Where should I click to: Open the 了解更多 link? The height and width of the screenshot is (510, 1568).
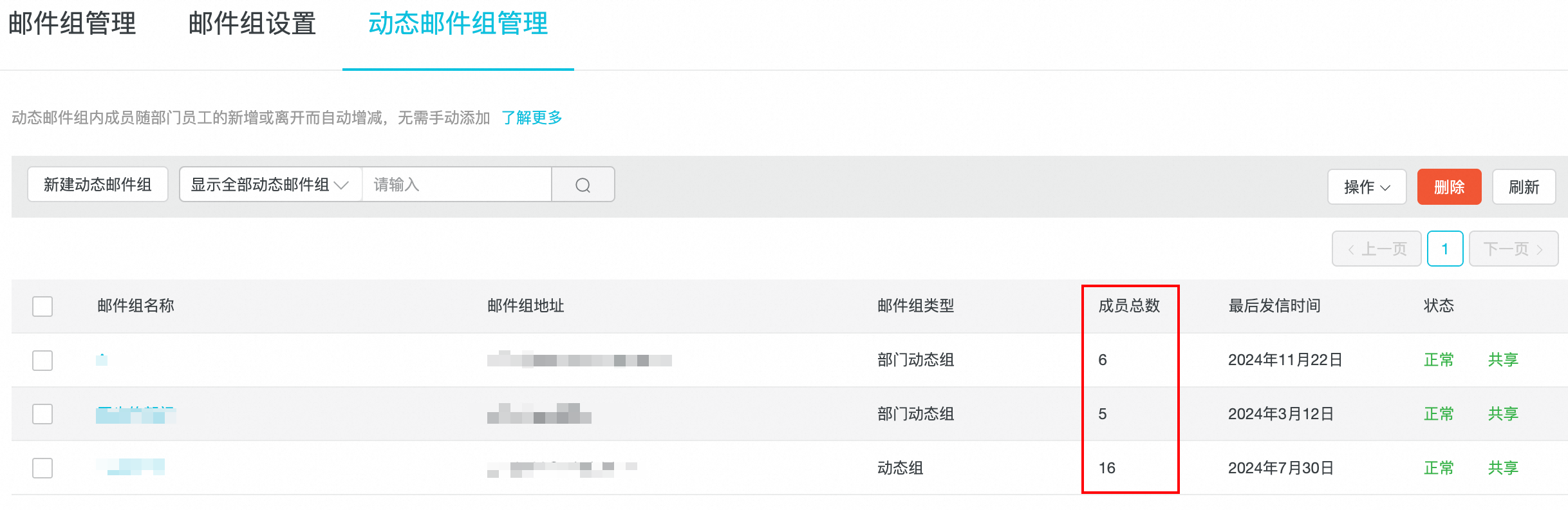tap(532, 118)
